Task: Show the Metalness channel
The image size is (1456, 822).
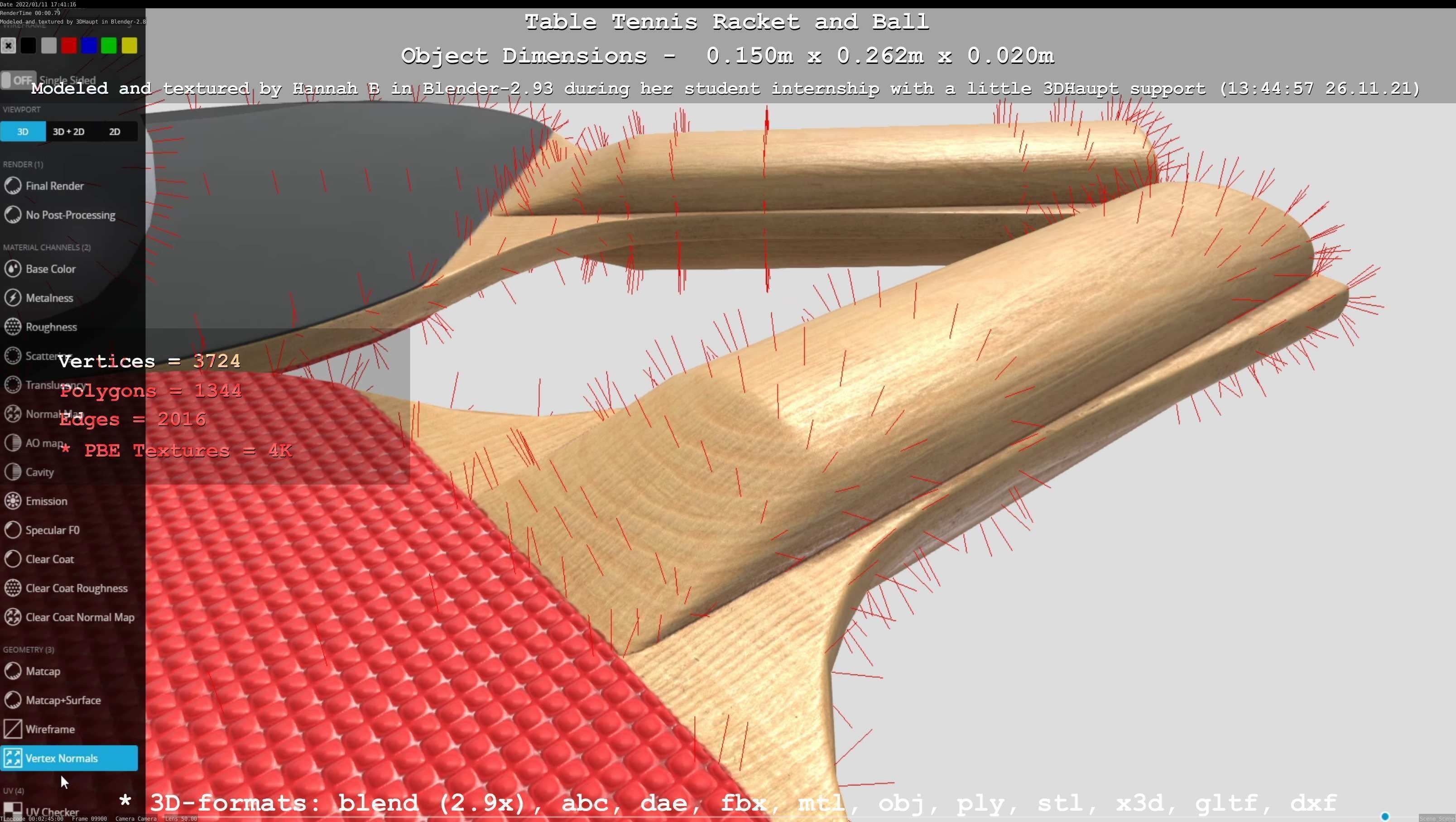Action: 39,298
